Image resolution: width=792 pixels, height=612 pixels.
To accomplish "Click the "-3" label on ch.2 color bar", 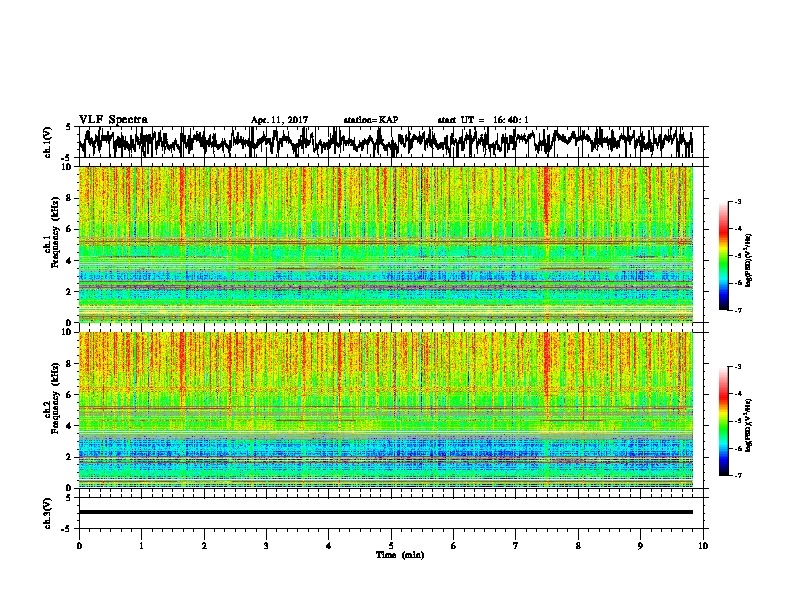I will pos(738,367).
